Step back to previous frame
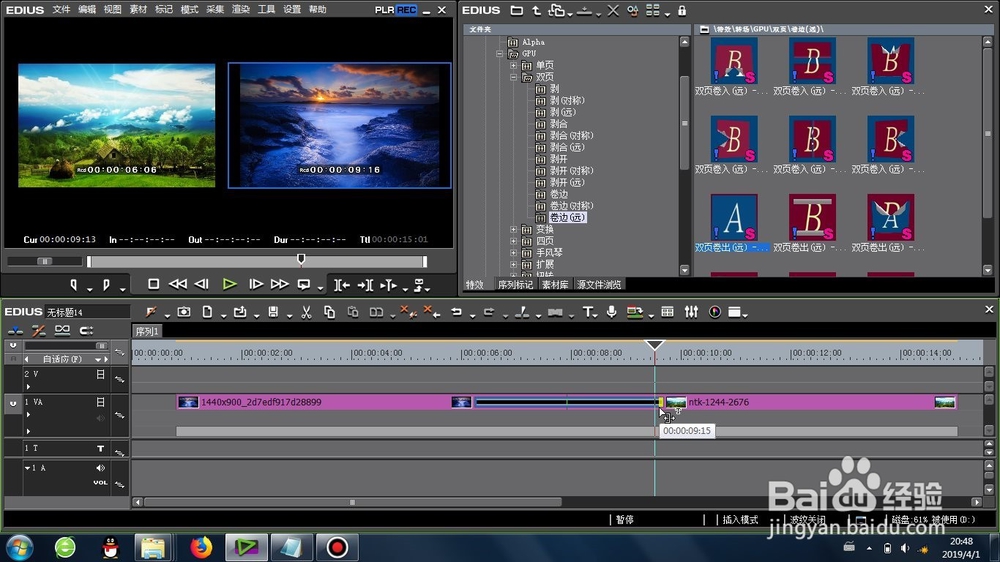1000x562 pixels. (x=202, y=284)
